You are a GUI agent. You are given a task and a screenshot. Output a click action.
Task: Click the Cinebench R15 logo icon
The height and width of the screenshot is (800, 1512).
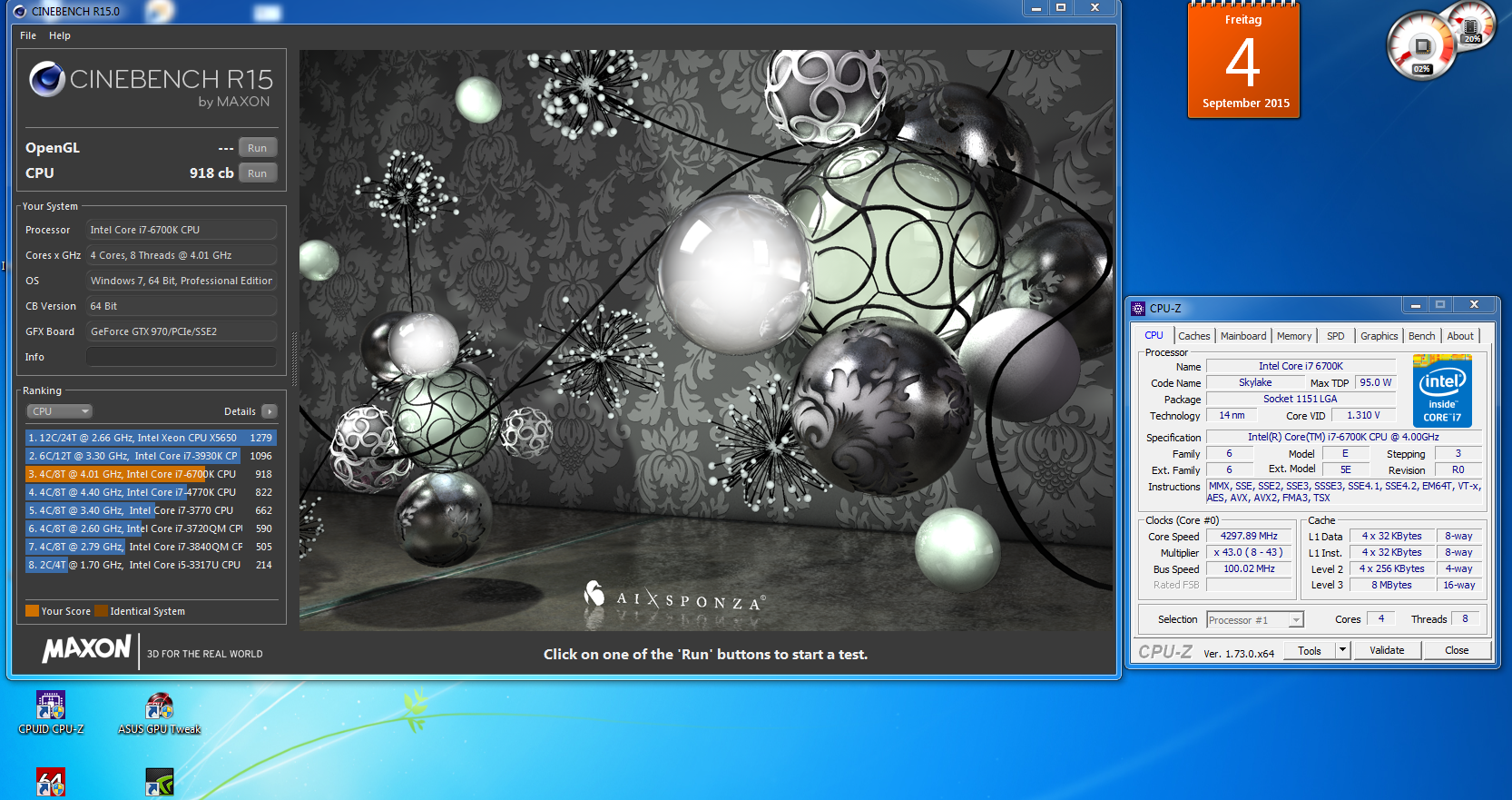[46, 80]
